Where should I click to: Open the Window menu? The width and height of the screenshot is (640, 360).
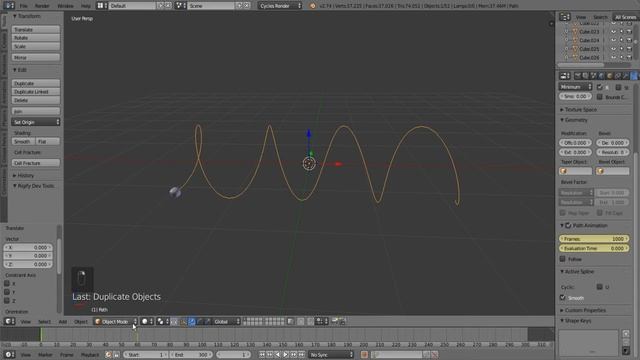65,6
